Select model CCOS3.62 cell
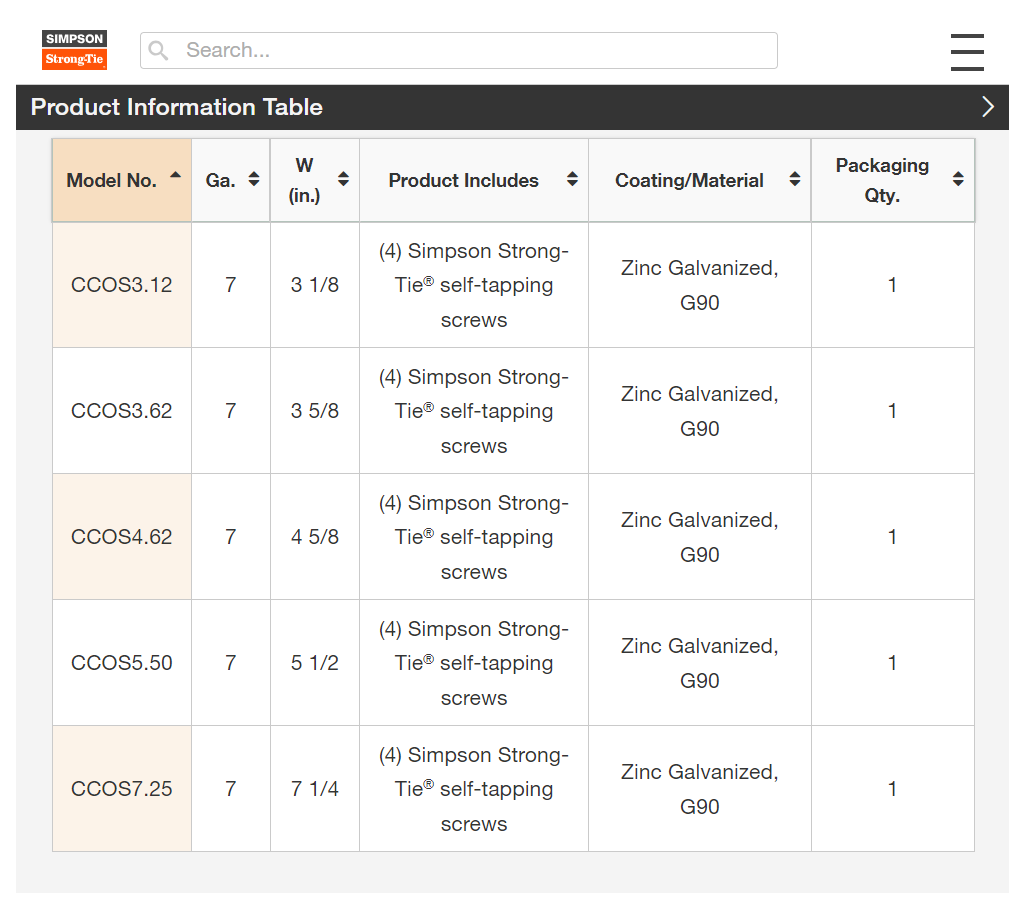Image resolution: width=1018 pixels, height=904 pixels. 122,411
